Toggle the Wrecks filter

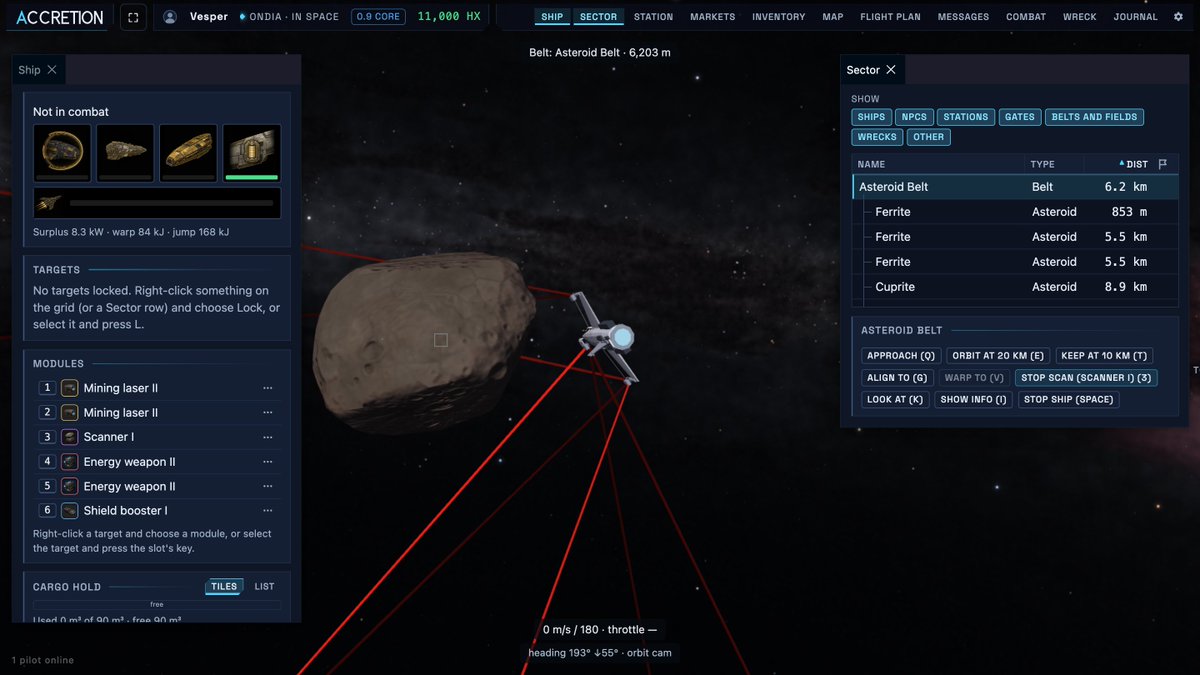click(x=877, y=137)
